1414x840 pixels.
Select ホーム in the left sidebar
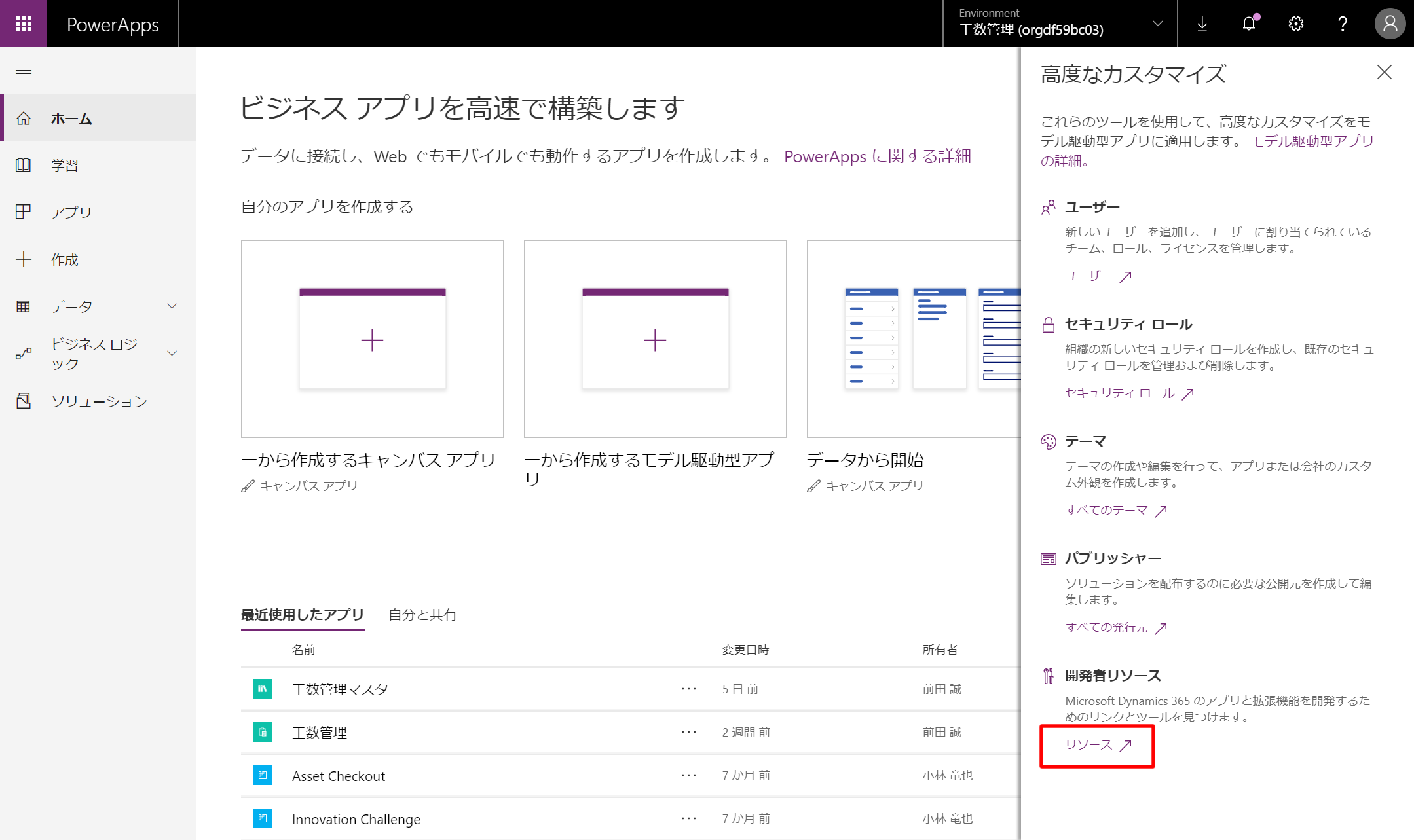pyautogui.click(x=72, y=119)
